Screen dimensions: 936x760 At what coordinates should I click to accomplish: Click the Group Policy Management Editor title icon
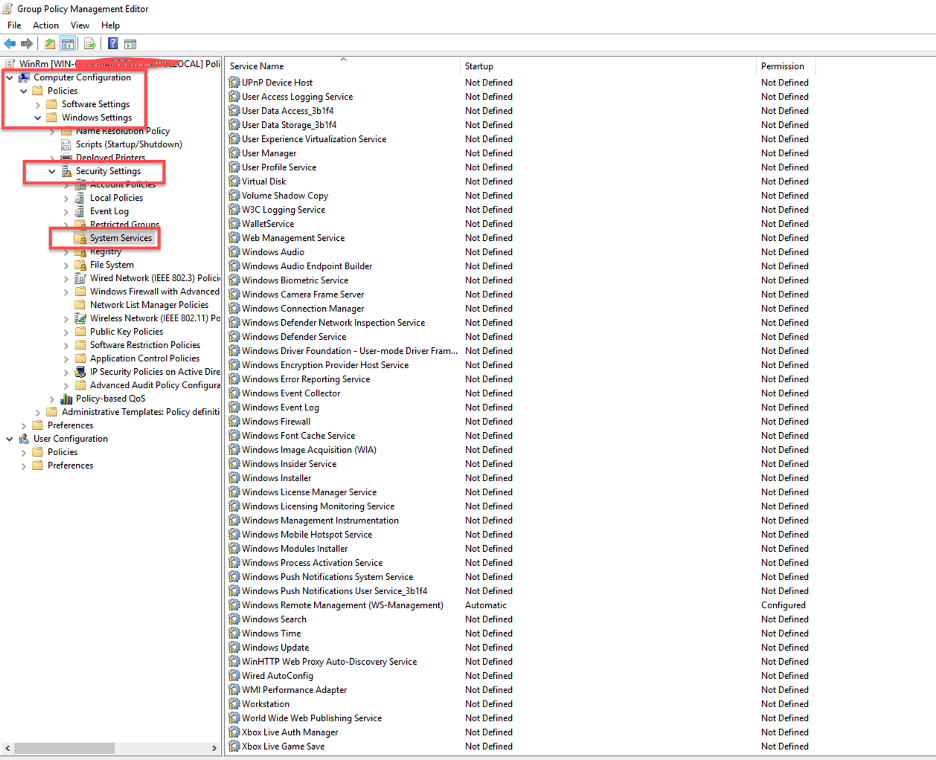pyautogui.click(x=8, y=8)
